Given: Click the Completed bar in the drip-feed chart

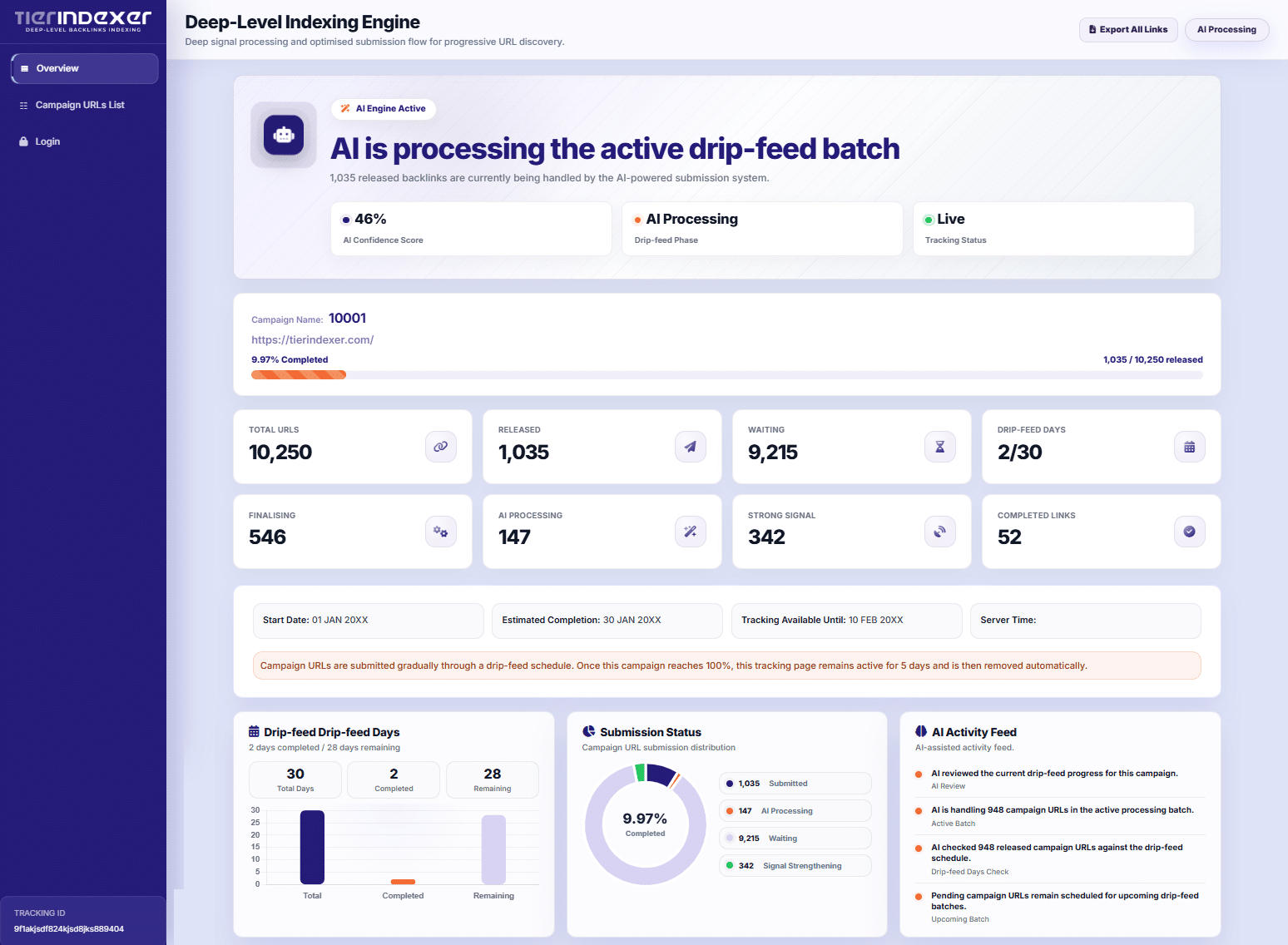Looking at the screenshot, I should point(403,882).
